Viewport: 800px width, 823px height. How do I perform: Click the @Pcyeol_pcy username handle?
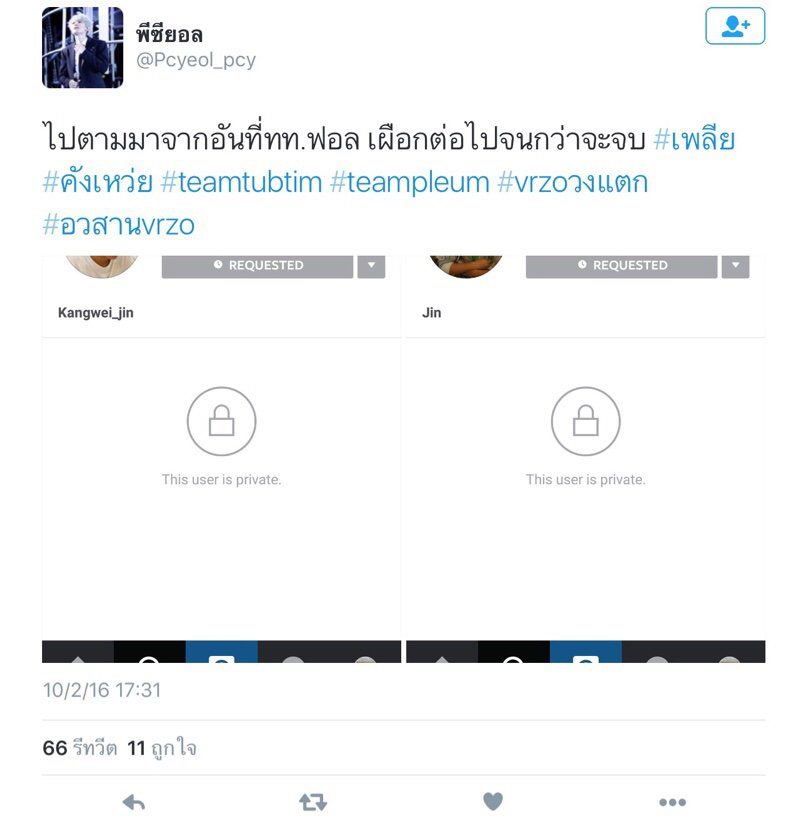point(196,60)
